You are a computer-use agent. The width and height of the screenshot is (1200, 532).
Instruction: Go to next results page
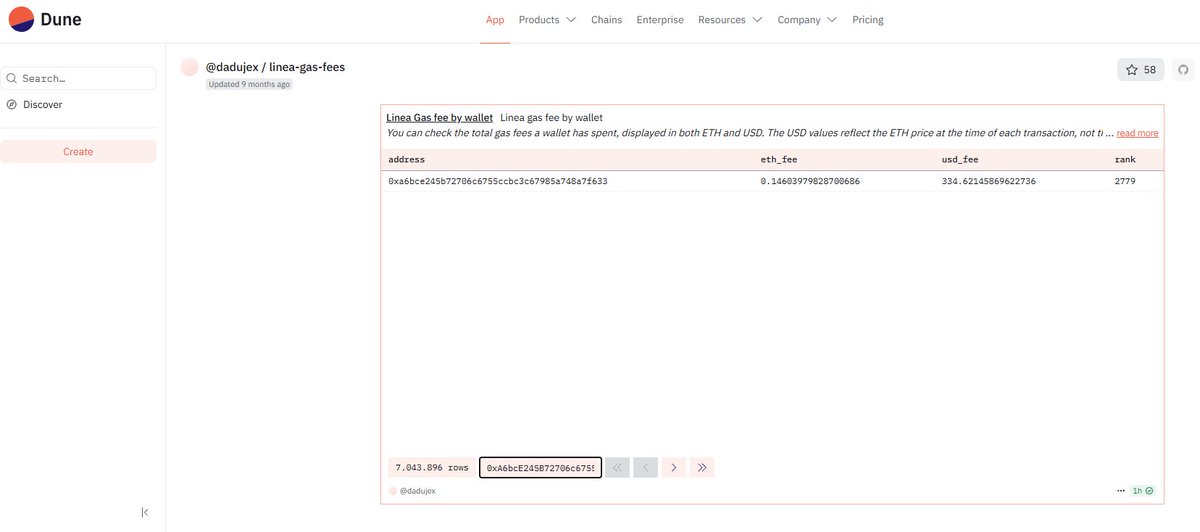click(674, 467)
